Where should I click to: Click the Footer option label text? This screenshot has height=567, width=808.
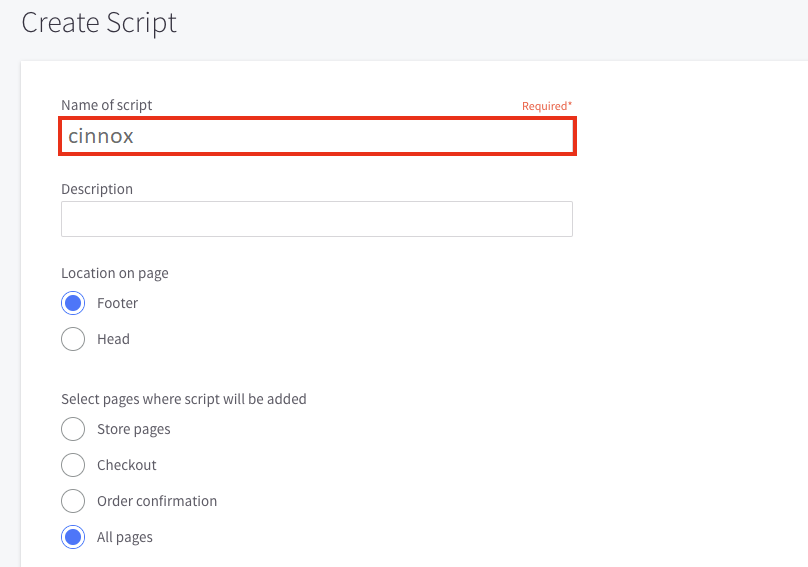117,303
